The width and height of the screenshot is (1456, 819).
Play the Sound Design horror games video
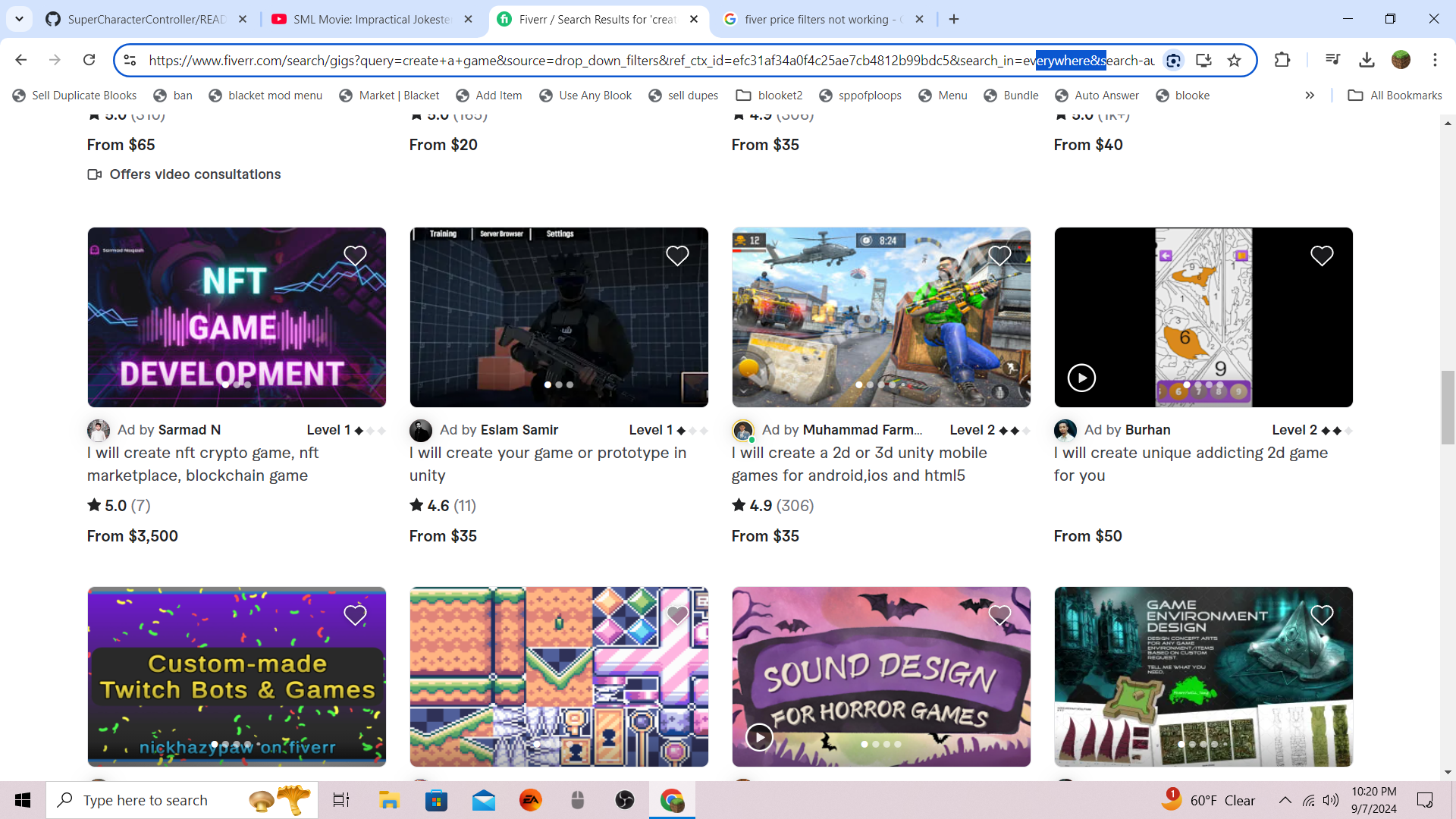[x=759, y=737]
